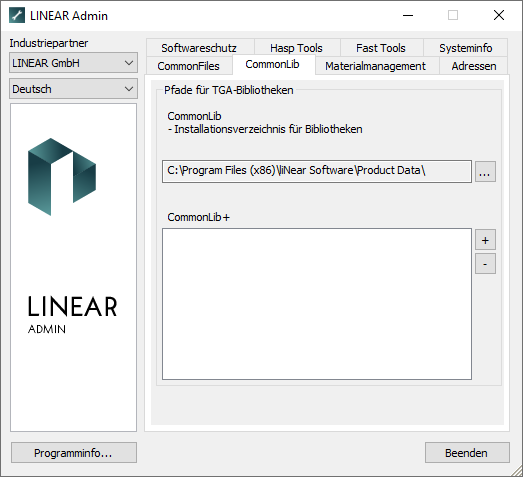Go to the Materialmanagement tab
Screen dimensions: 523x477
pyautogui.click(x=376, y=66)
